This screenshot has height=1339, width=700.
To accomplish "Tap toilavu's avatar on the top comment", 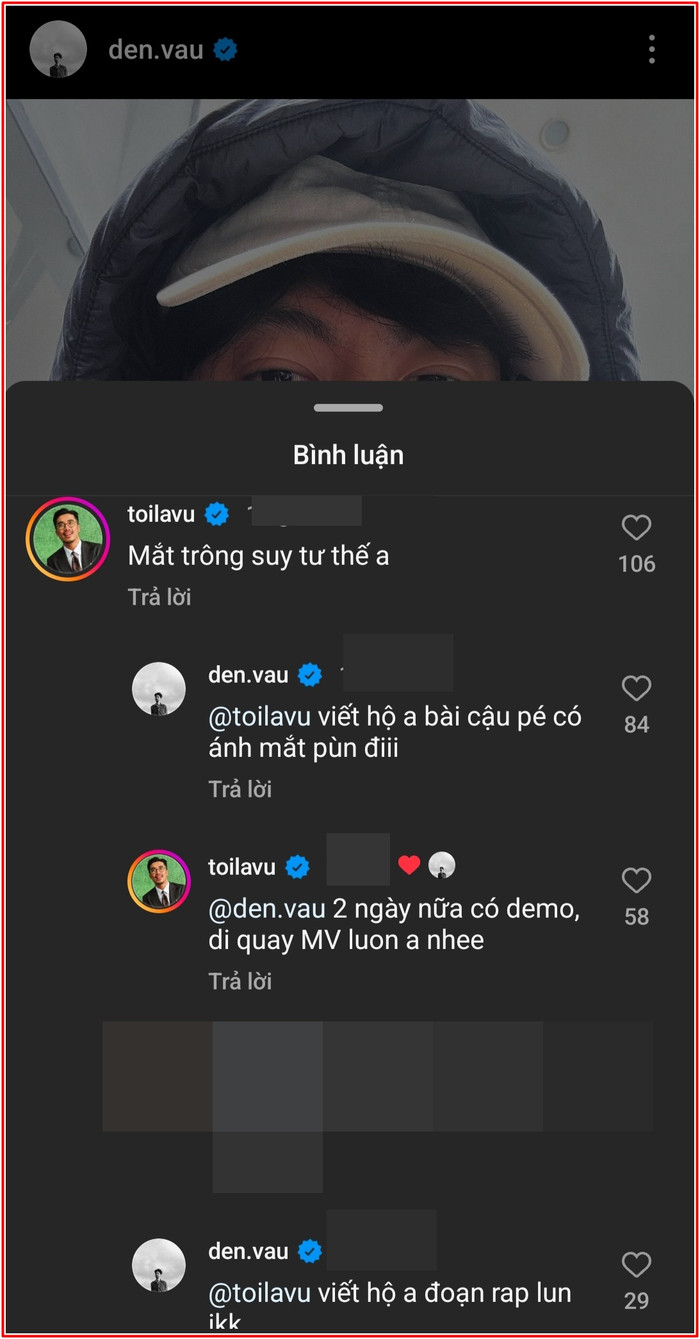I will click(x=68, y=538).
